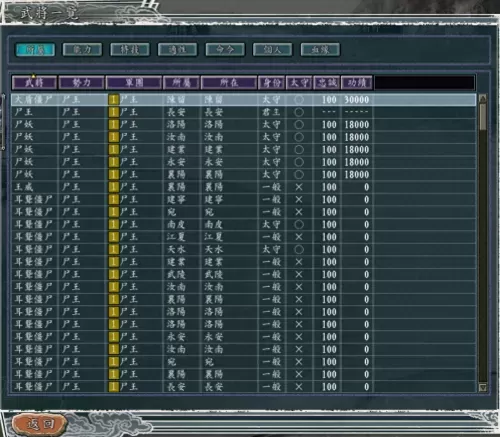Click 天水 in the 所在 column
Screen dimensions: 500x437
pos(214,250)
